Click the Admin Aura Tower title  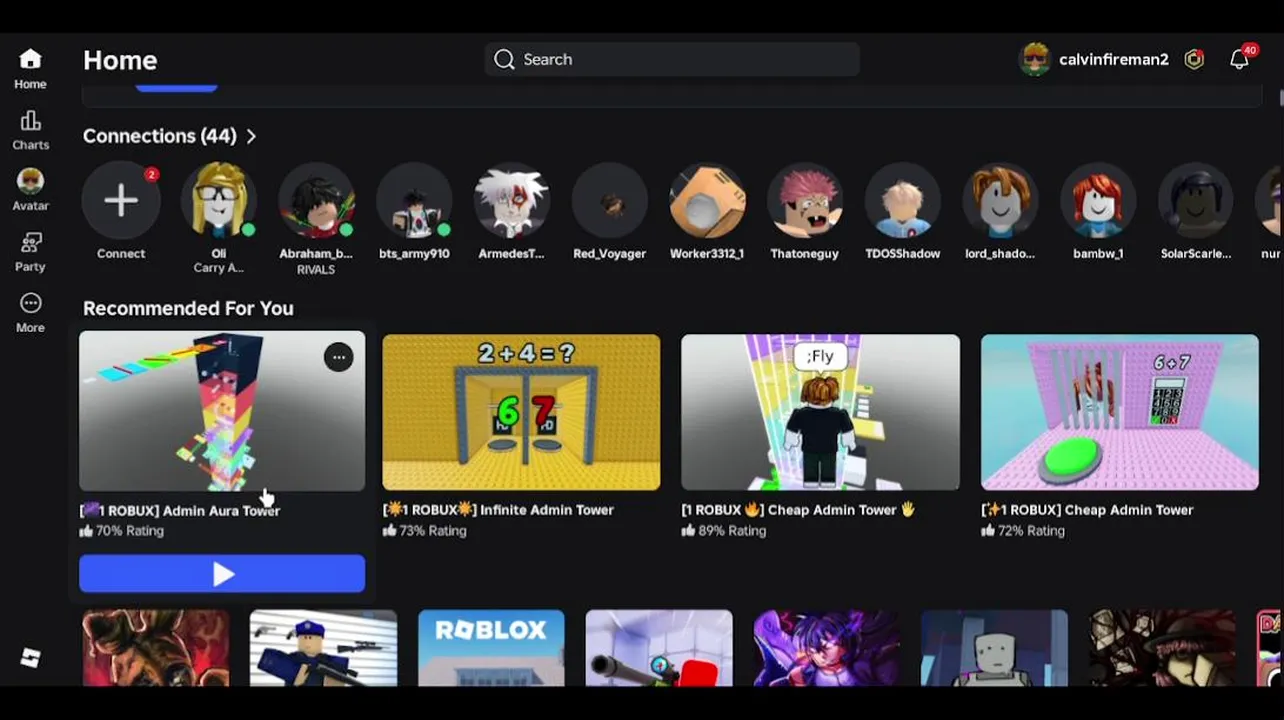click(180, 510)
